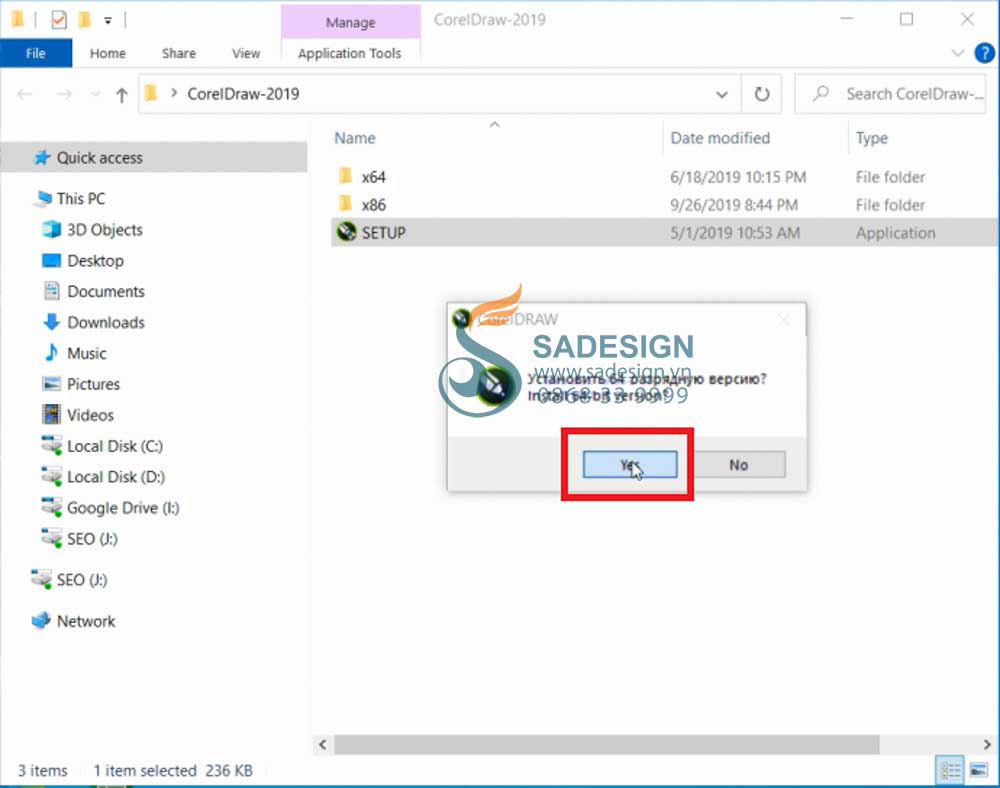The height and width of the screenshot is (788, 1000).
Task: Select Network in navigation pane
Action: pos(85,621)
